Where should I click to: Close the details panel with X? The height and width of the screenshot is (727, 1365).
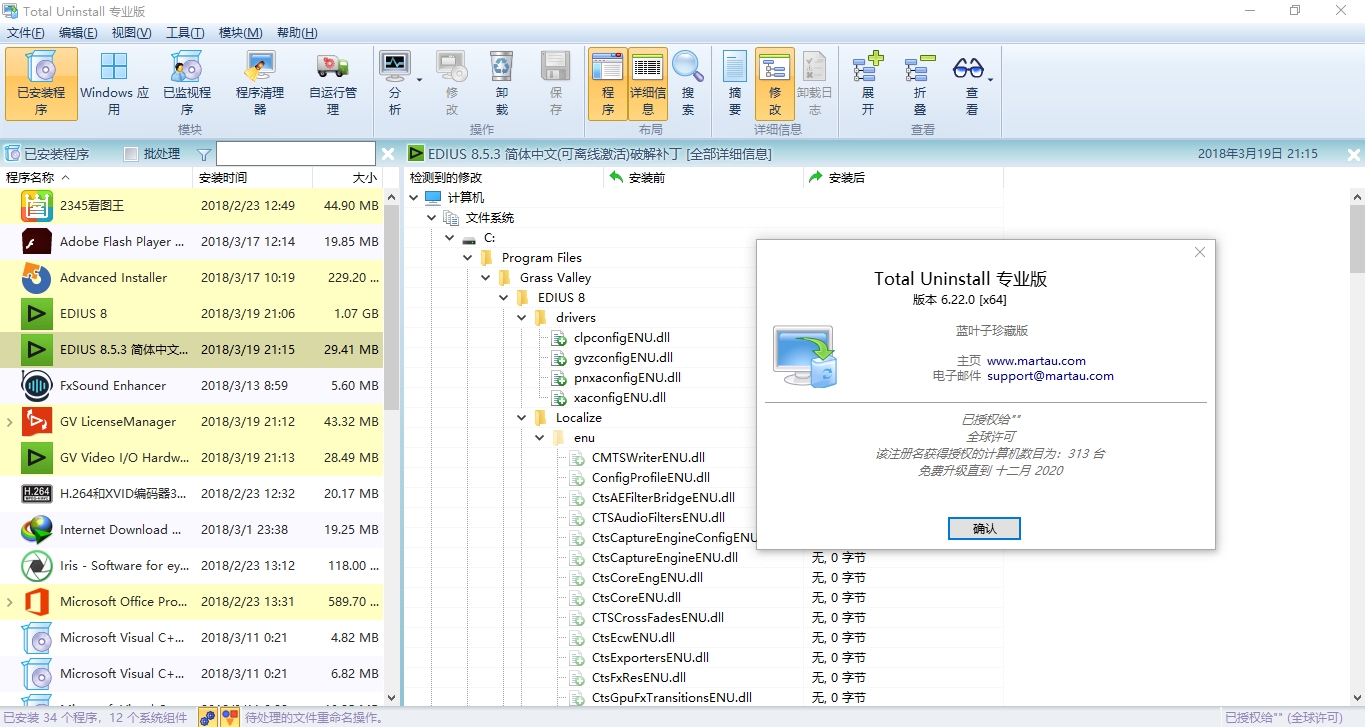pos(1354,154)
